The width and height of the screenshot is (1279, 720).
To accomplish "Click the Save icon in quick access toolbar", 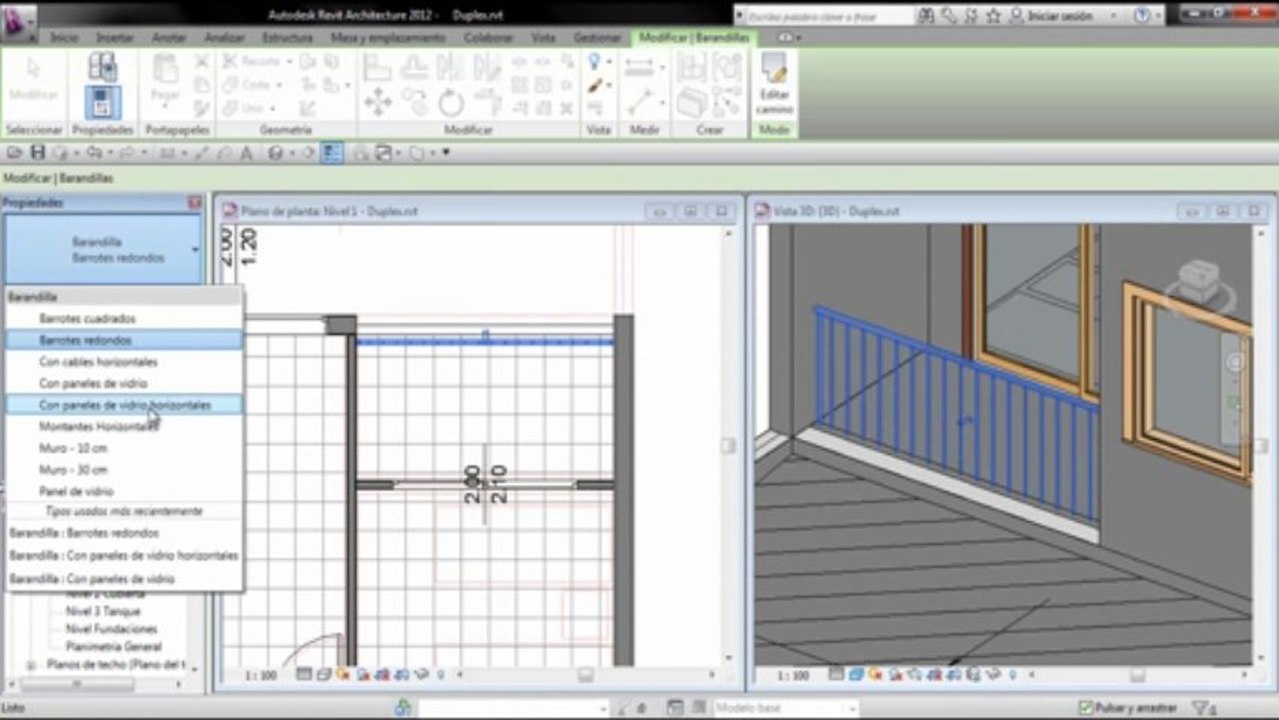I will 38,153.
